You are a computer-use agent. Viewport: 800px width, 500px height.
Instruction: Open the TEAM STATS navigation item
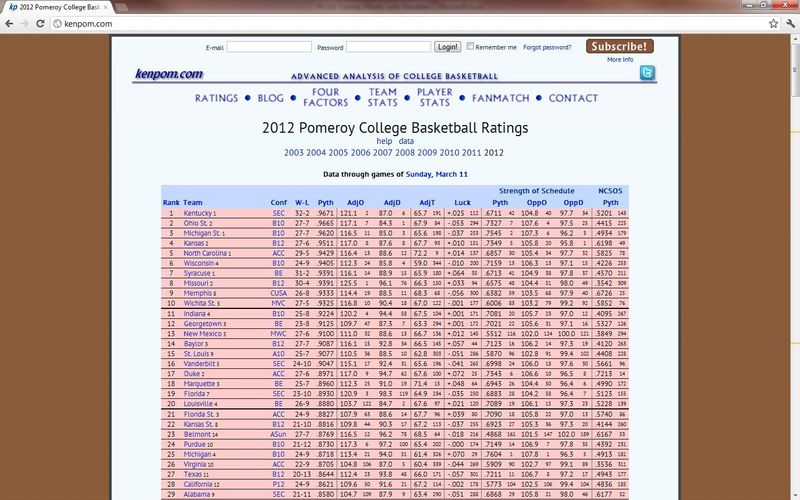(x=383, y=97)
